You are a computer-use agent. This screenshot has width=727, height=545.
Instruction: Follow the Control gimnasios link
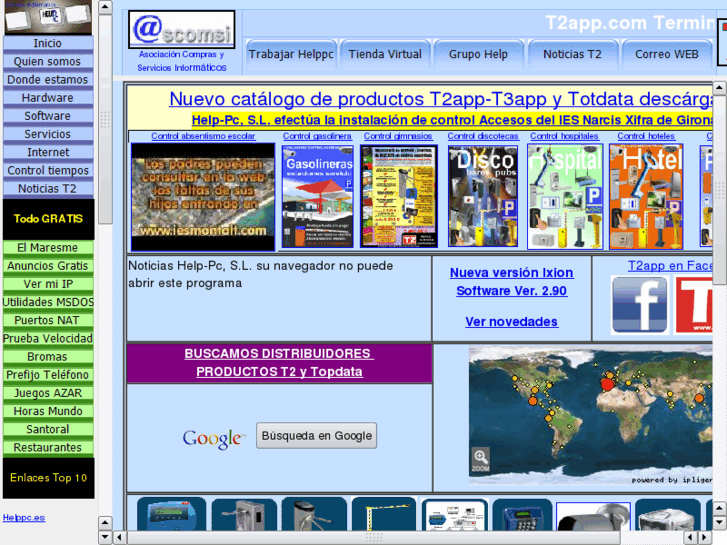tap(398, 136)
